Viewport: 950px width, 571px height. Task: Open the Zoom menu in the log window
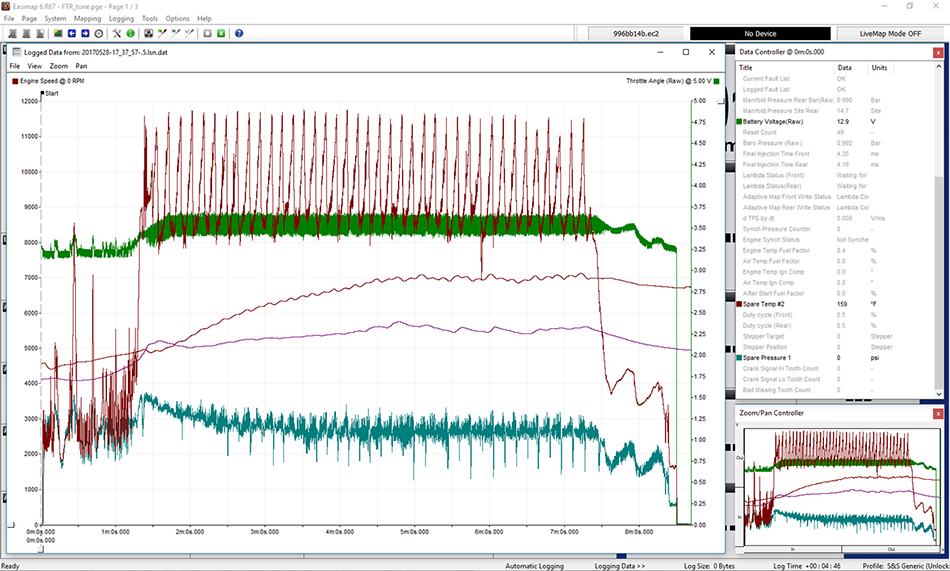[58, 66]
